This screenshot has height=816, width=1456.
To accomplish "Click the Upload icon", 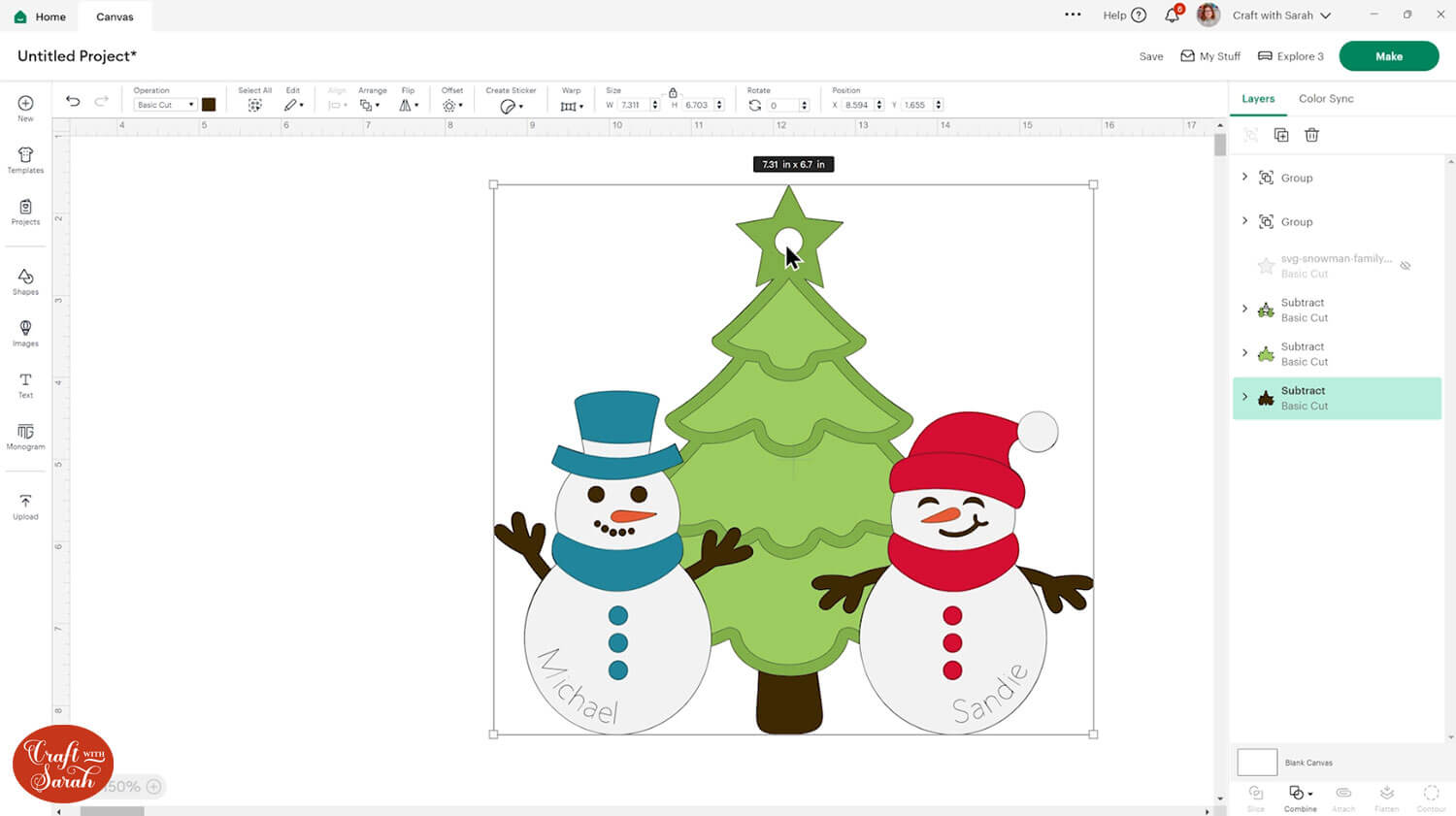I will point(25,506).
